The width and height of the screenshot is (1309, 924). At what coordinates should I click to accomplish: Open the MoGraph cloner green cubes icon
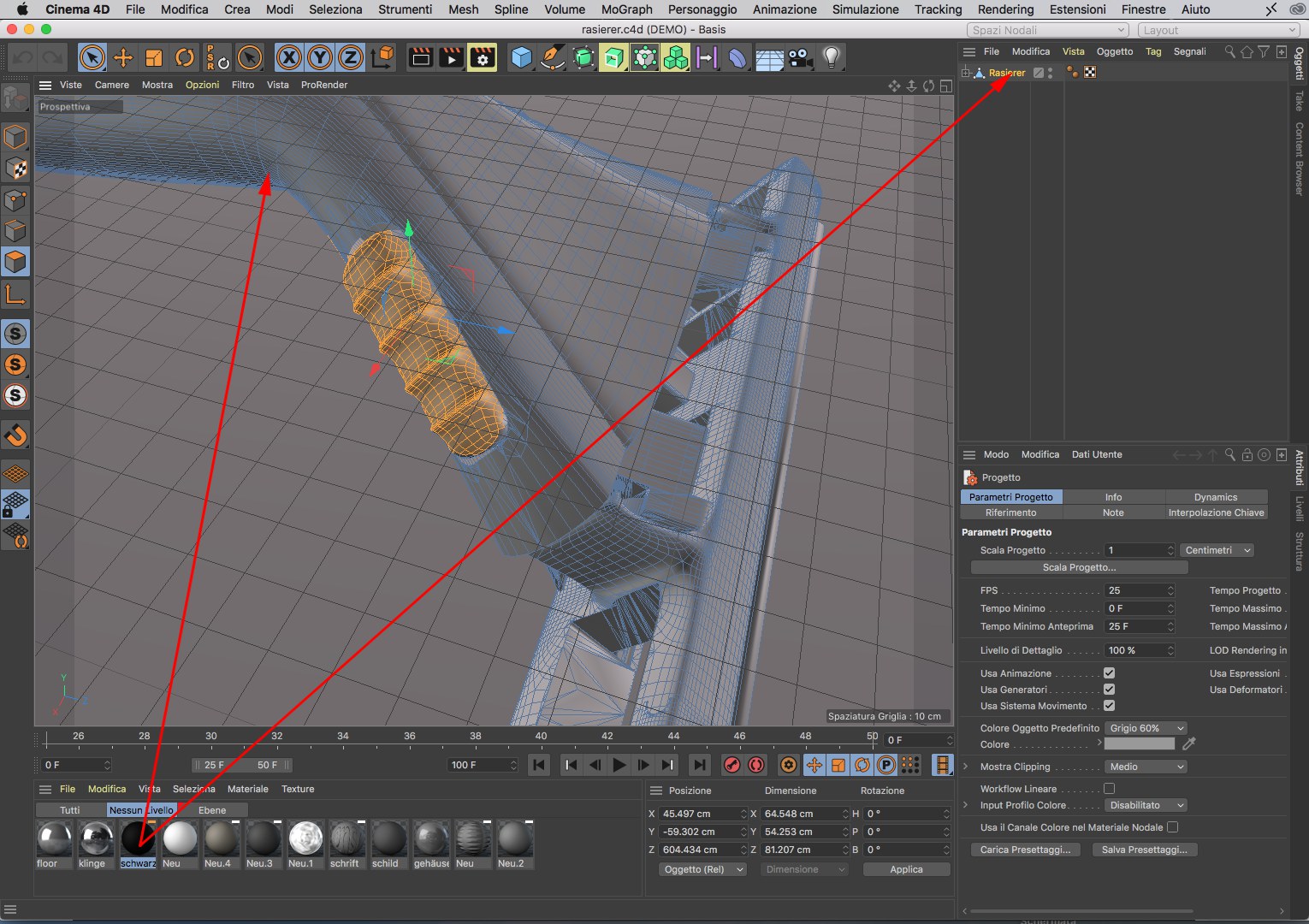(x=676, y=58)
